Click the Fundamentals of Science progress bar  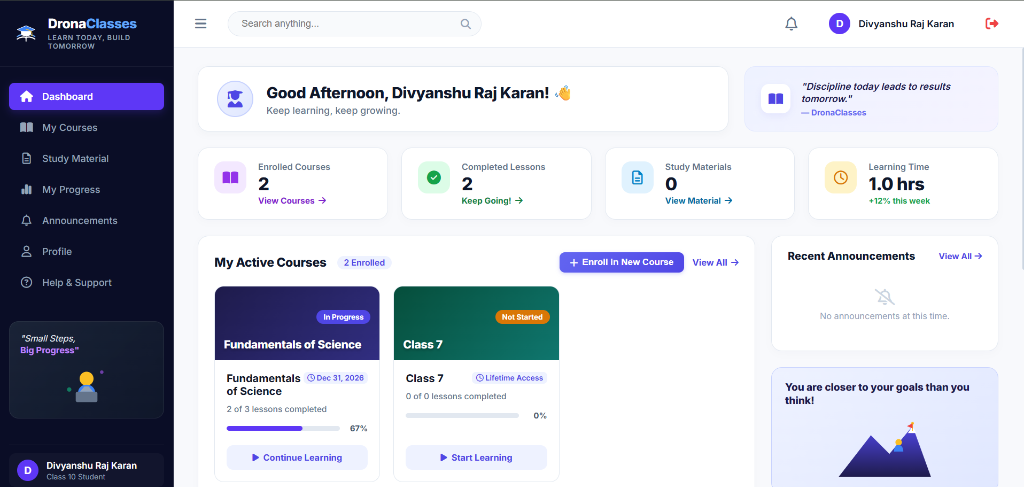coord(283,428)
